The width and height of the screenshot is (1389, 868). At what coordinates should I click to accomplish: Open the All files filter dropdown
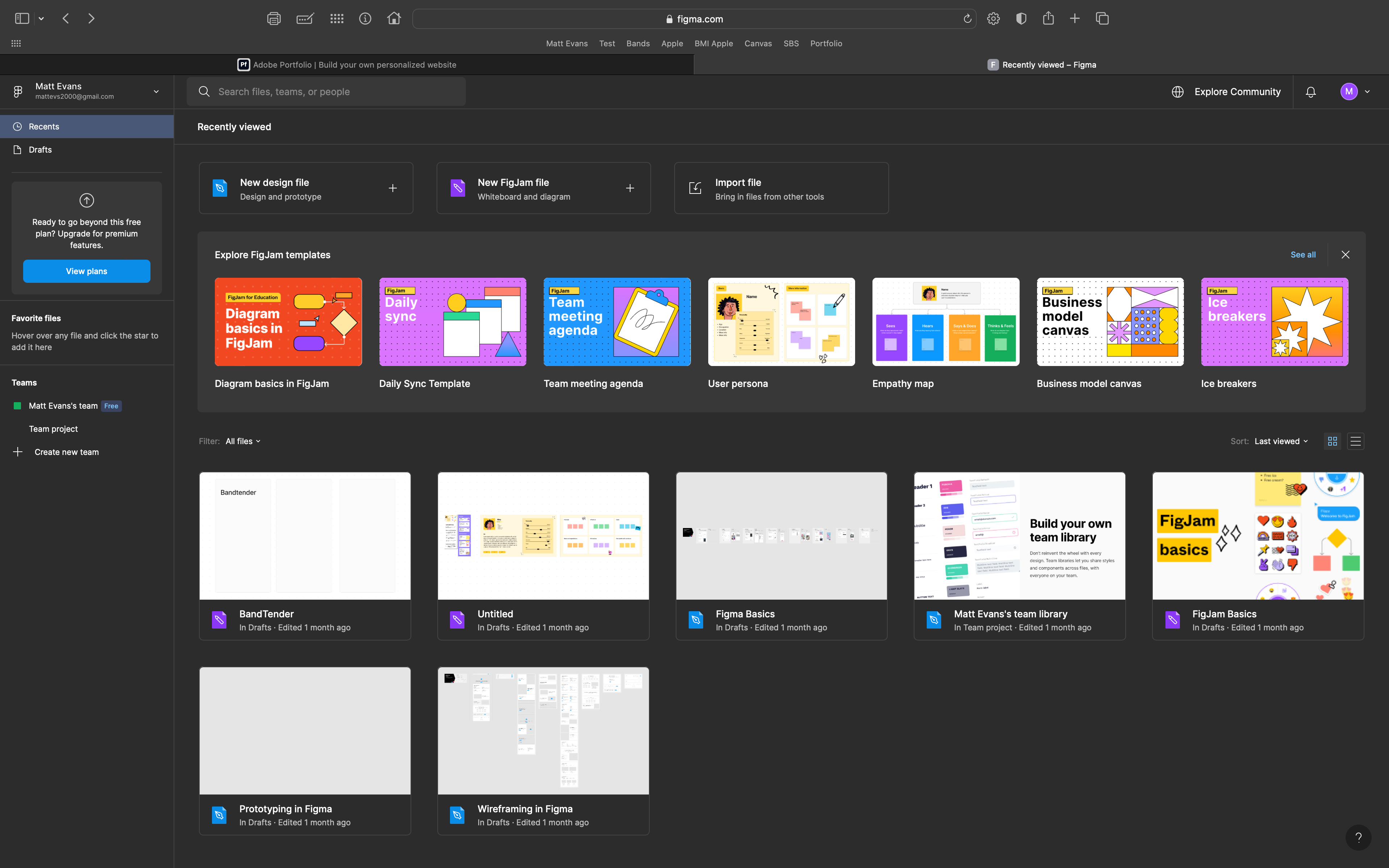[x=243, y=441]
